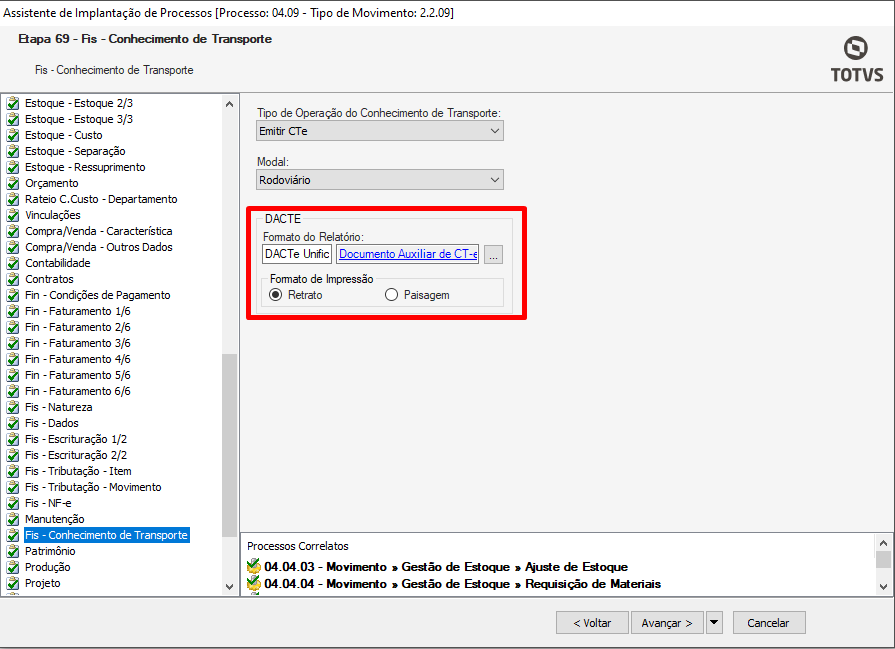Go to Compra/Venda - Outros Dados step

click(x=99, y=247)
